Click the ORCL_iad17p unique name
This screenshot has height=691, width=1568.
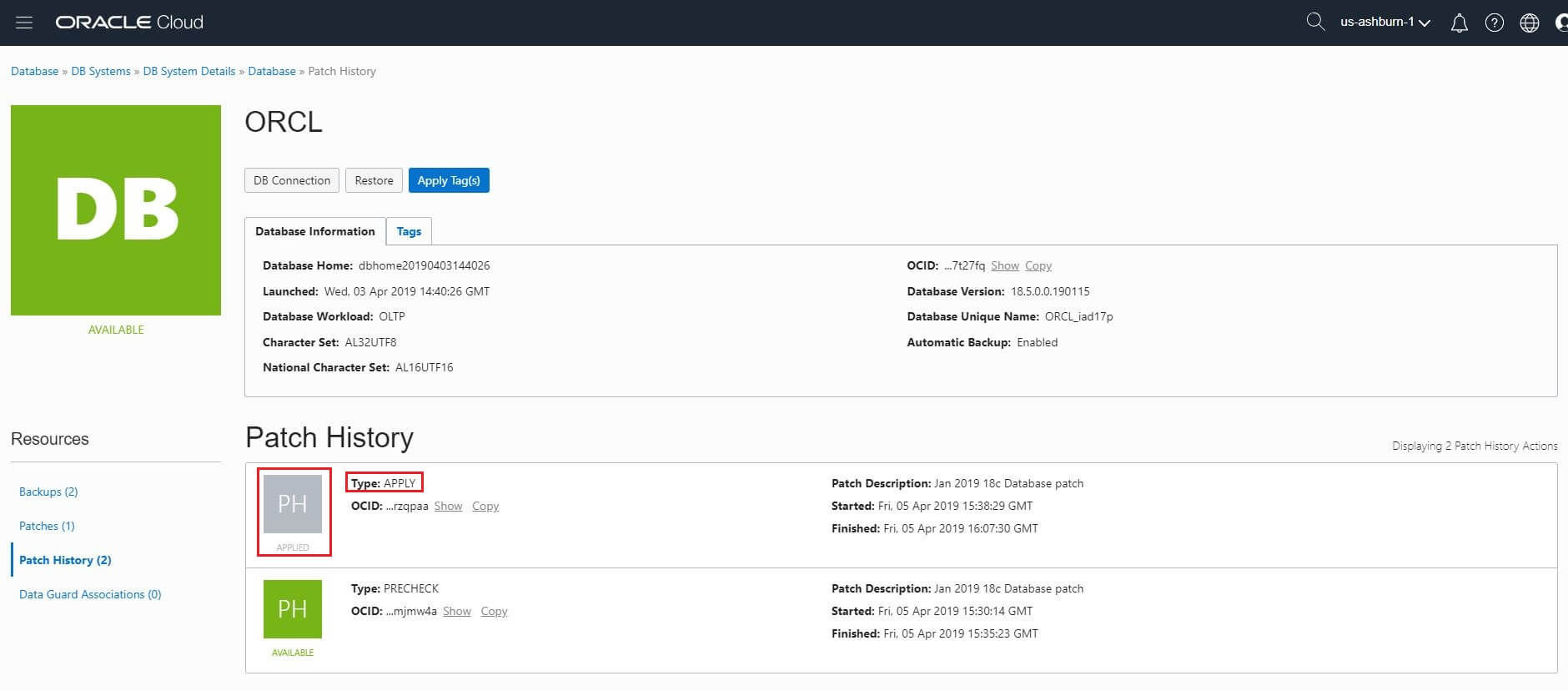point(1078,316)
